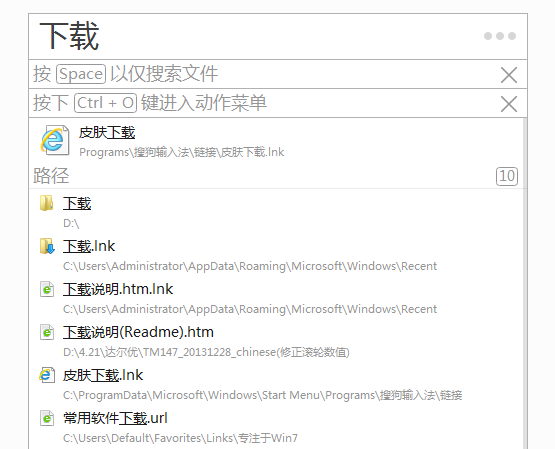Click the icon of 常用软件下载.url

point(47,419)
